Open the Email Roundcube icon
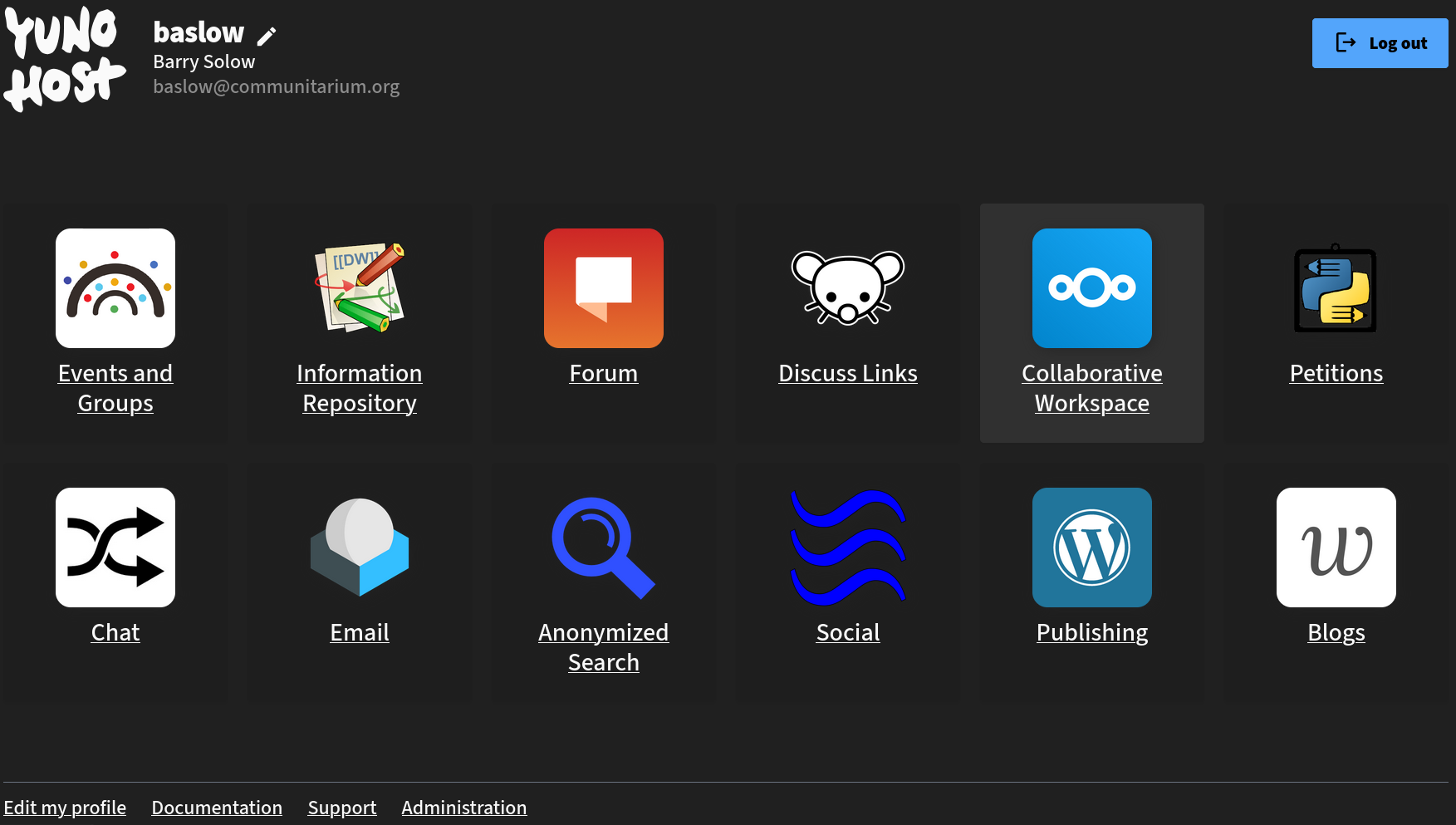 point(360,548)
